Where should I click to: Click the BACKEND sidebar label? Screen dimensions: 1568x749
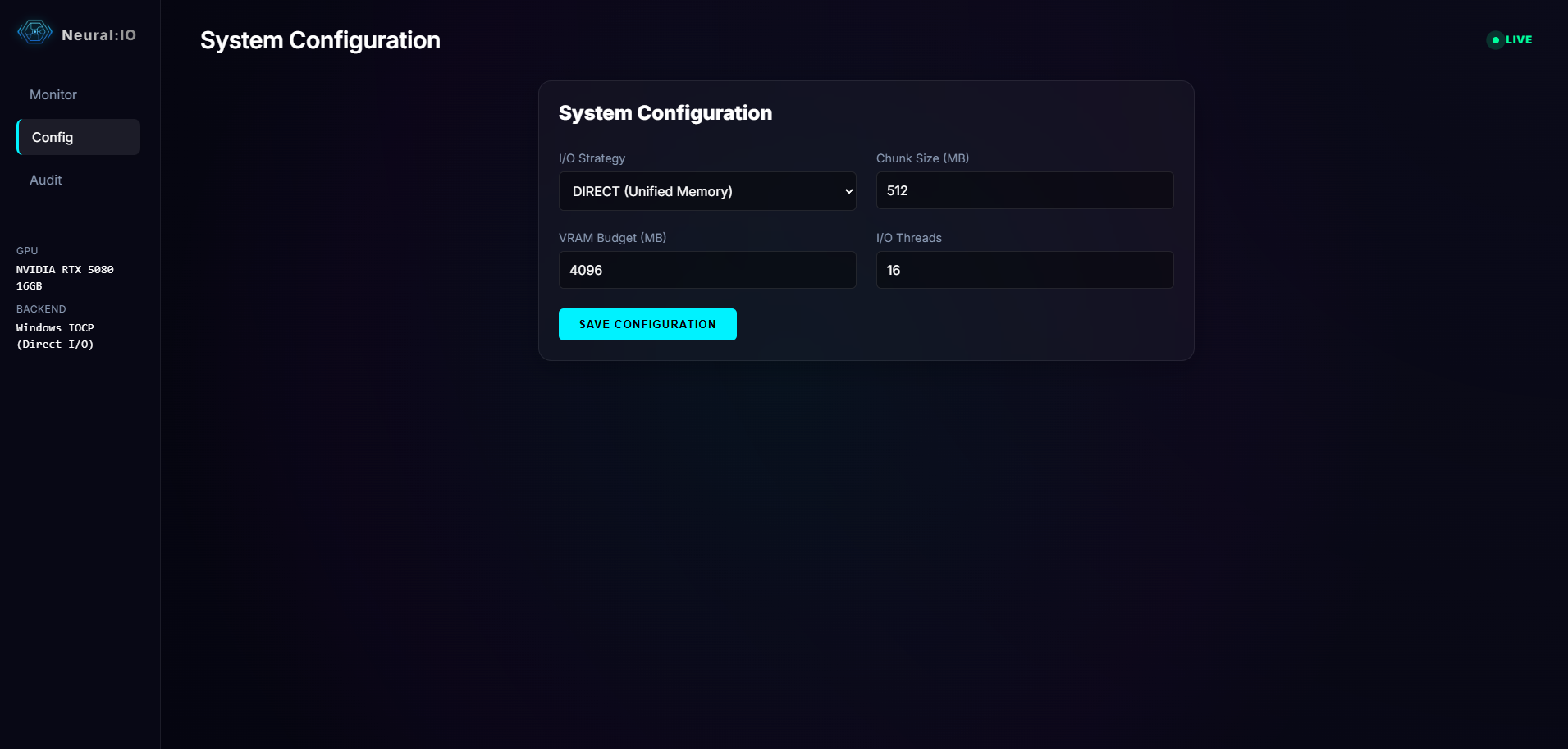coord(41,309)
